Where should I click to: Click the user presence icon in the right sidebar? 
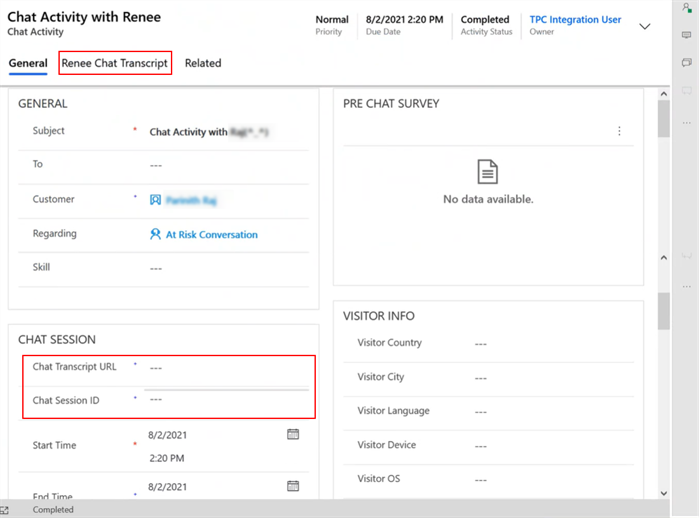click(687, 8)
